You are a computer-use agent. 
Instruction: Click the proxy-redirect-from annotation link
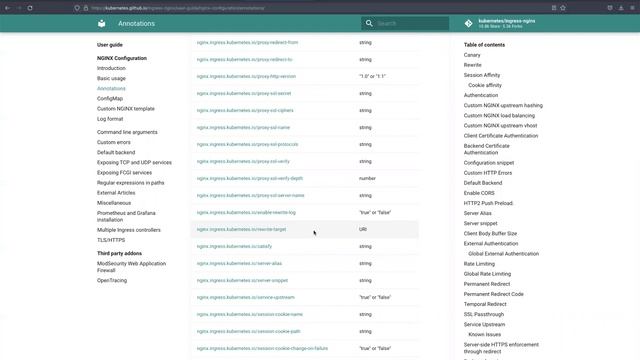247,42
